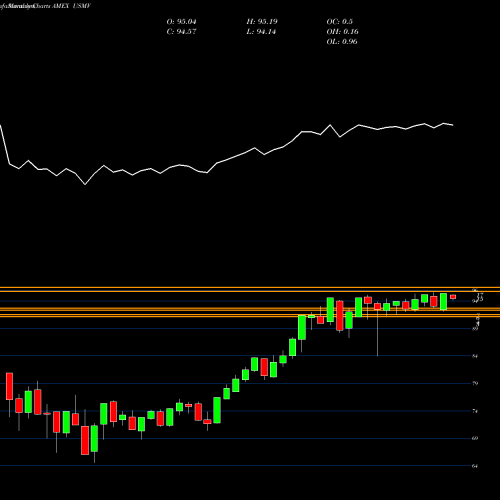Click the '84' price axis label
Viewport: 500px width, 500px height.
(x=475, y=356)
